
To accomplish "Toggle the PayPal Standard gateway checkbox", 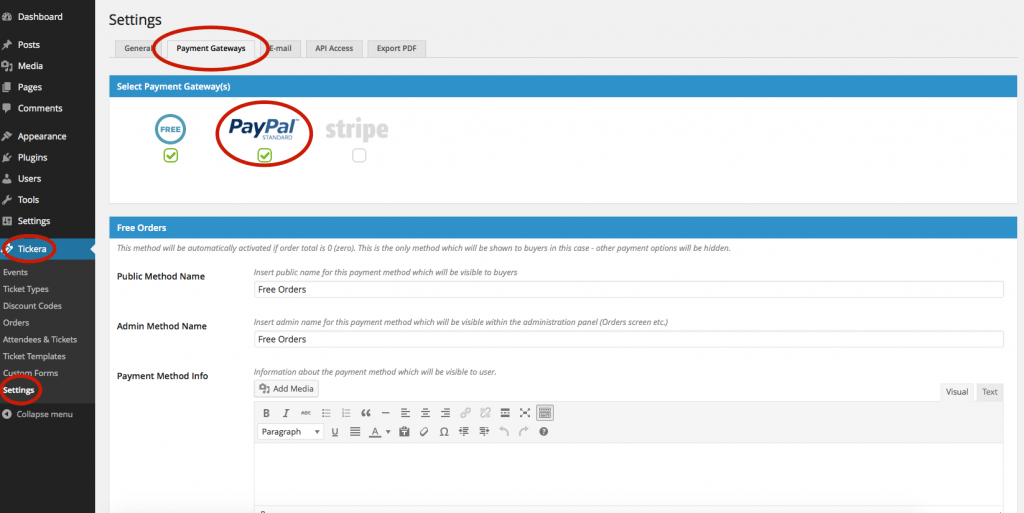I will click(x=264, y=156).
